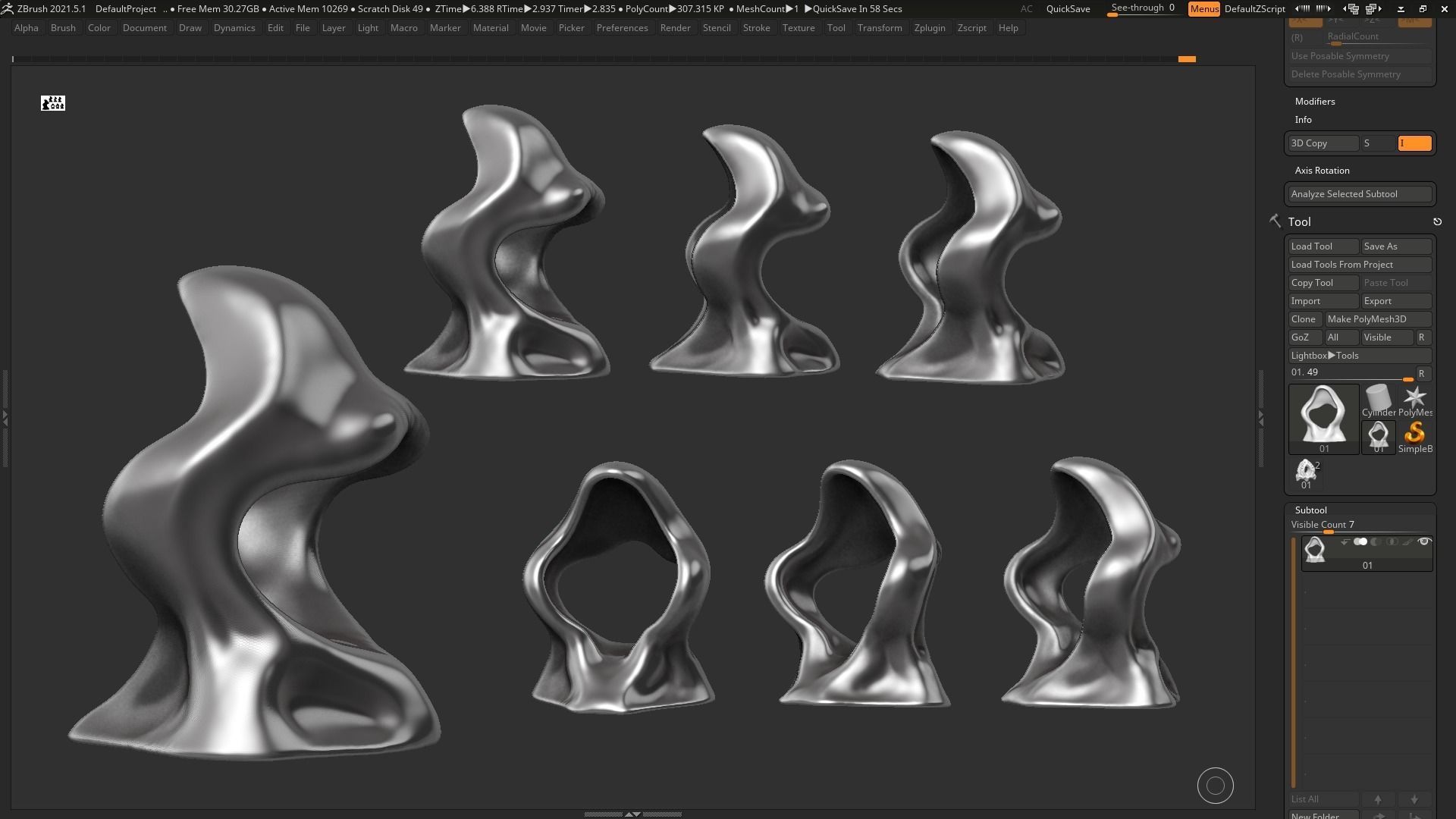The height and width of the screenshot is (819, 1456).
Task: Toggle subtool 01 subtract boolean mode
Action: pos(1376,541)
